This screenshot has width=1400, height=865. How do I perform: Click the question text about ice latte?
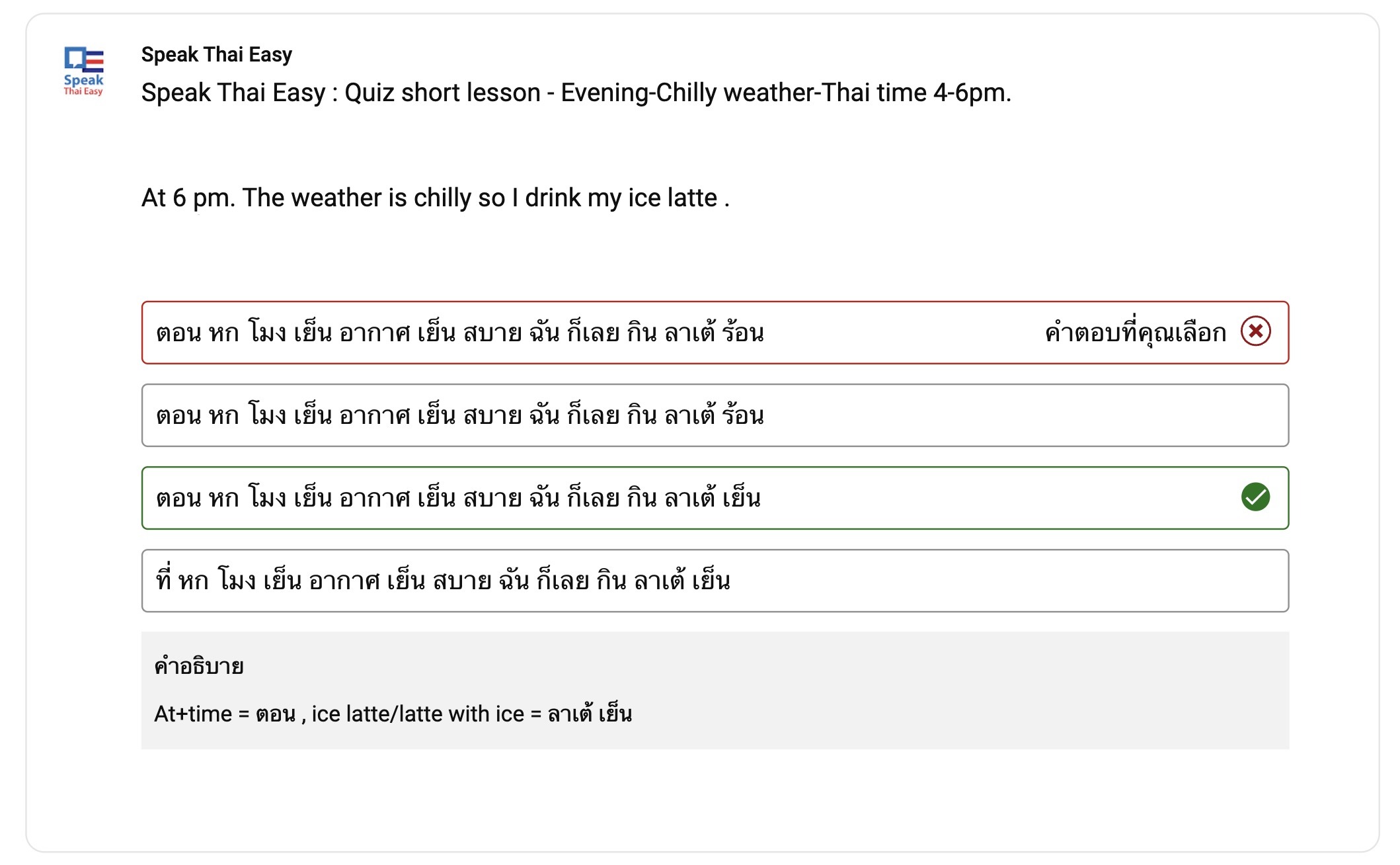tap(436, 198)
